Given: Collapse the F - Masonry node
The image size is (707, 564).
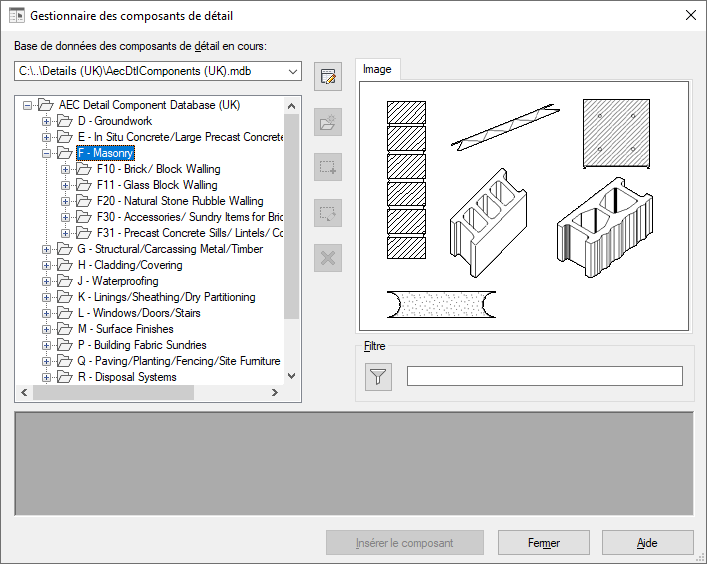Looking at the screenshot, I should click(x=46, y=153).
